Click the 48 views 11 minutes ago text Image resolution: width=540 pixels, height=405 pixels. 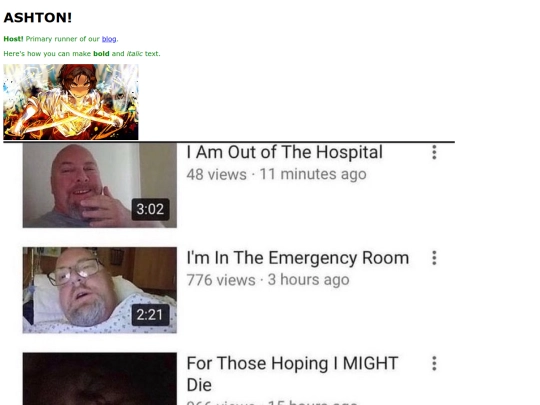coord(276,174)
